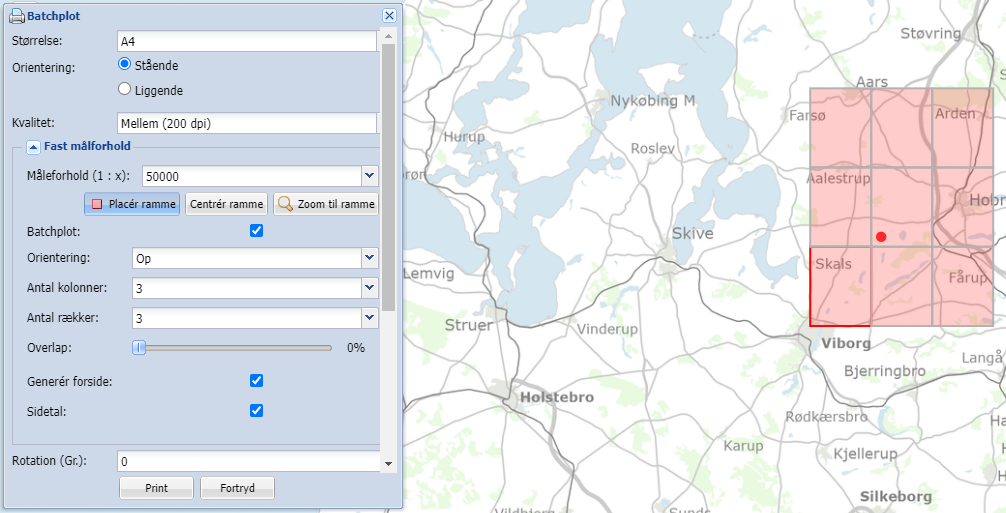Open the Måleforhold scale dropdown arrow
Screen dimensions: 1006x513
370,176
